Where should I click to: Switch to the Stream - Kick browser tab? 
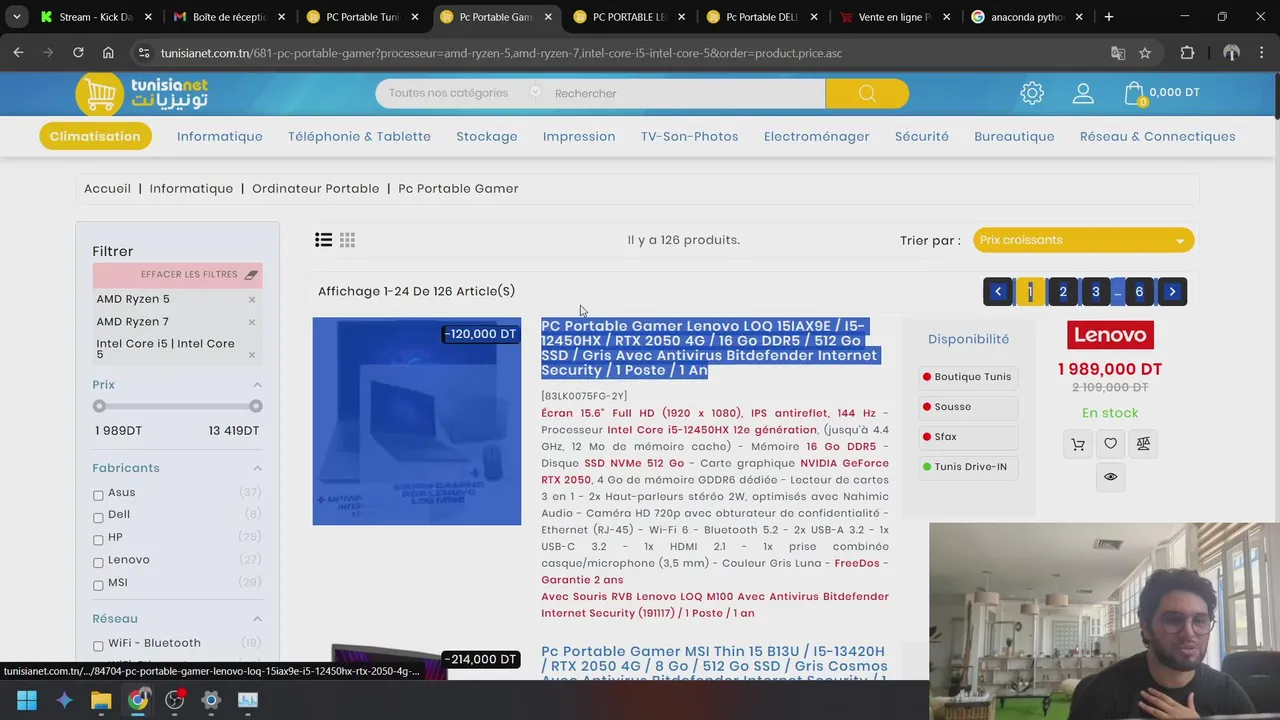click(96, 17)
